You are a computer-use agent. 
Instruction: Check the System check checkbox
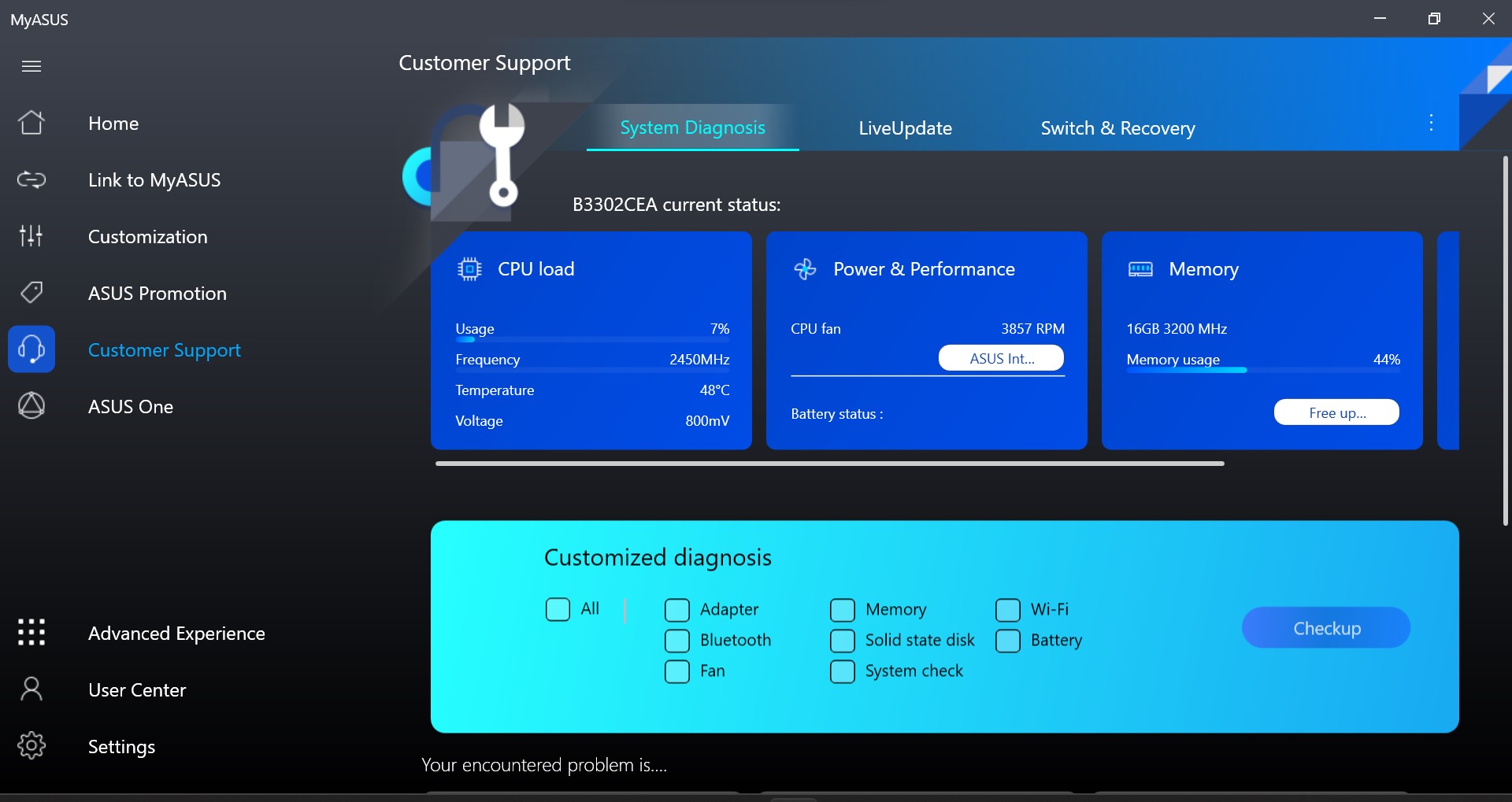click(843, 671)
